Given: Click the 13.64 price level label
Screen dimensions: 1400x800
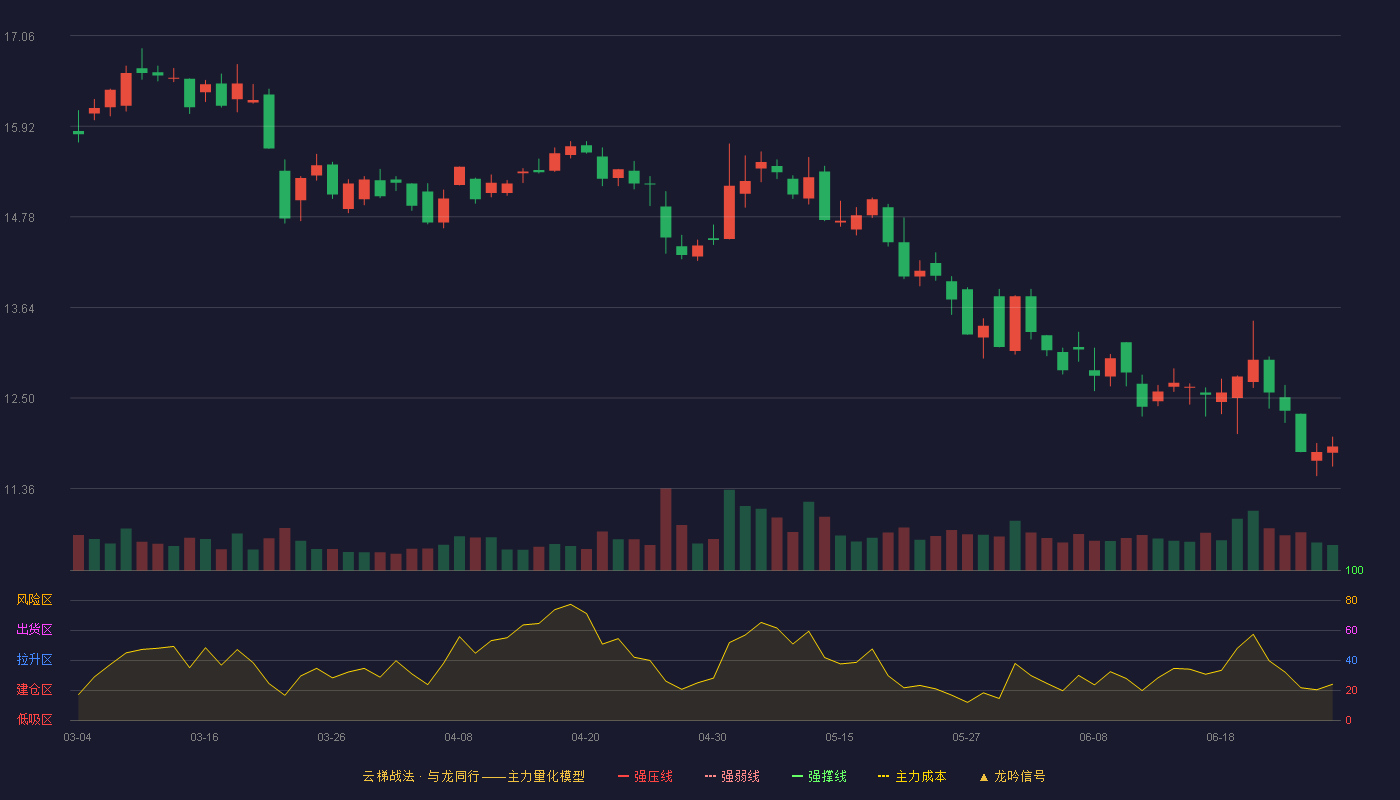Looking at the screenshot, I should coord(19,308).
